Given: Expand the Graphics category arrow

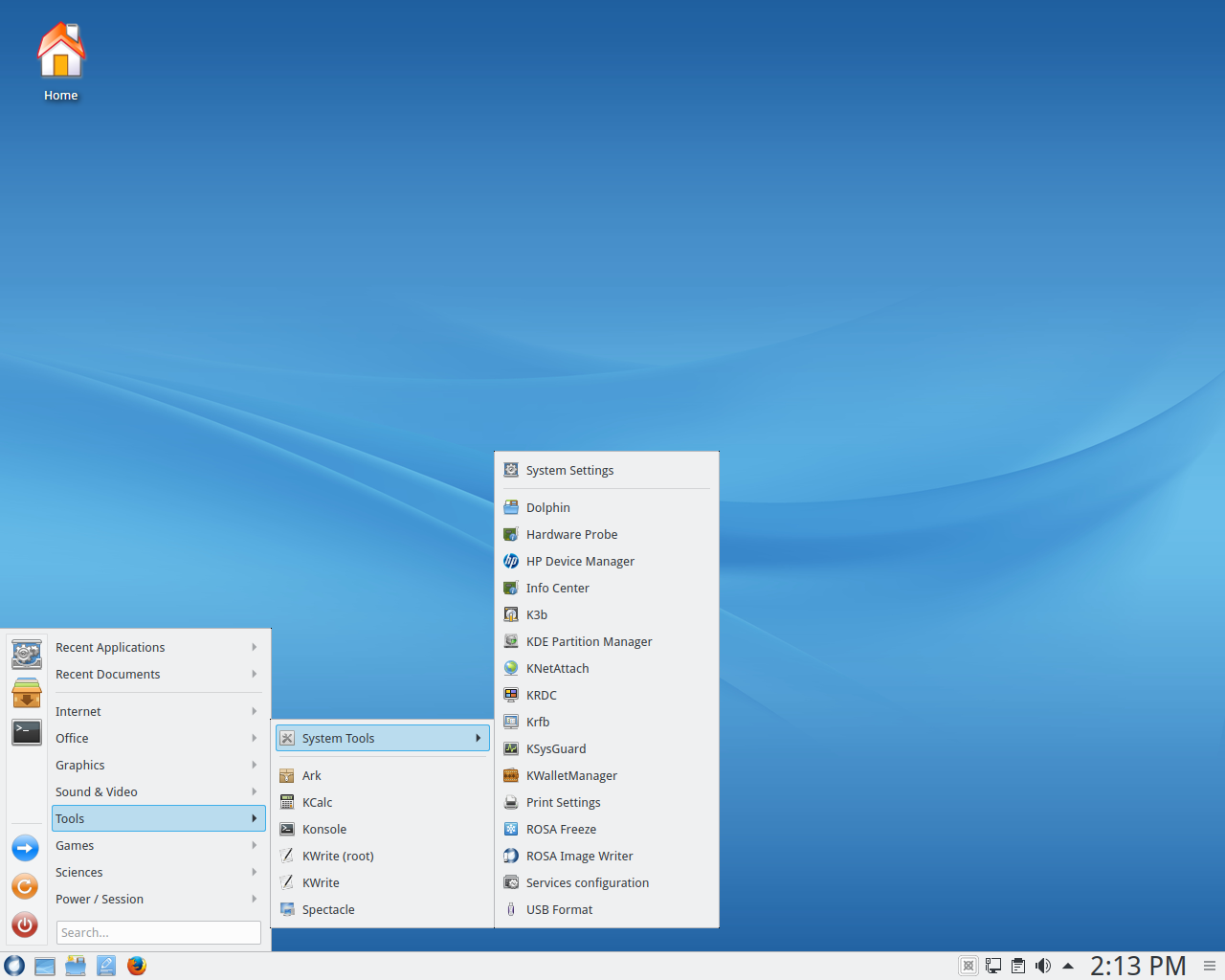Looking at the screenshot, I should tap(255, 766).
